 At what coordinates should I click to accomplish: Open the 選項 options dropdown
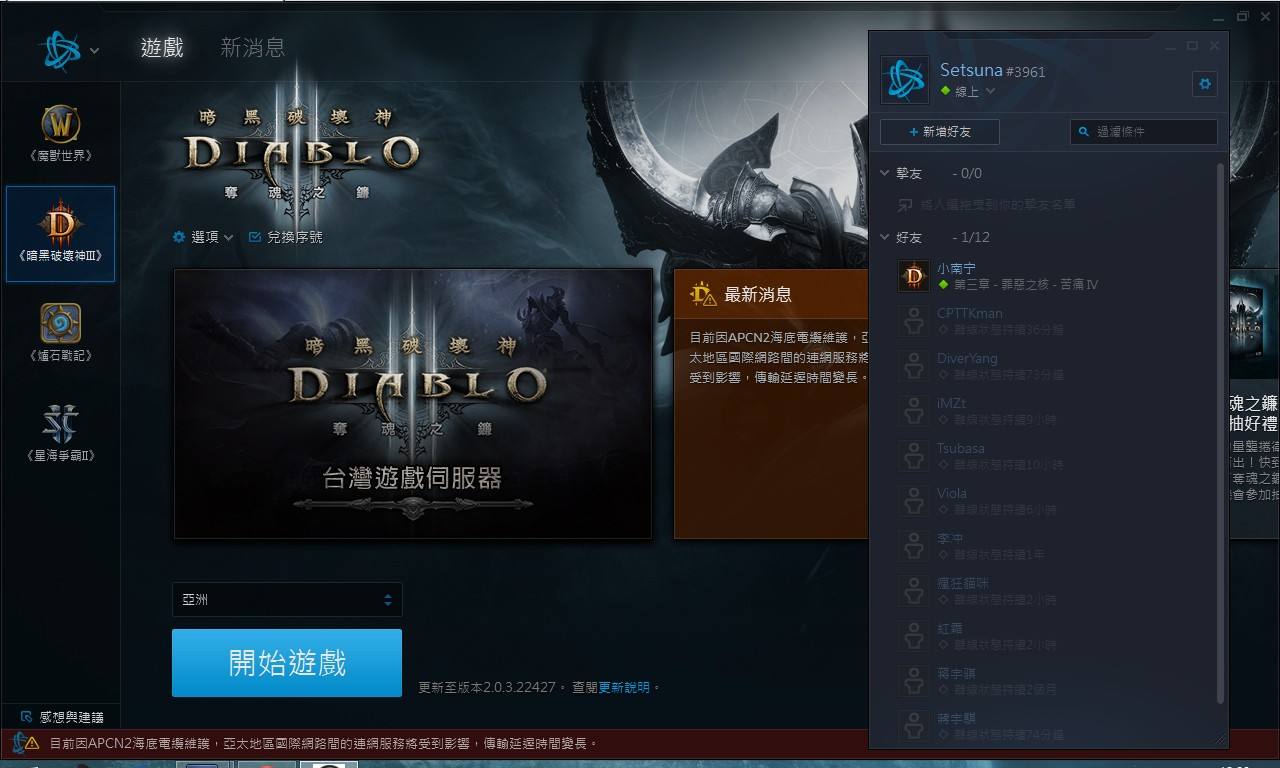click(x=203, y=237)
